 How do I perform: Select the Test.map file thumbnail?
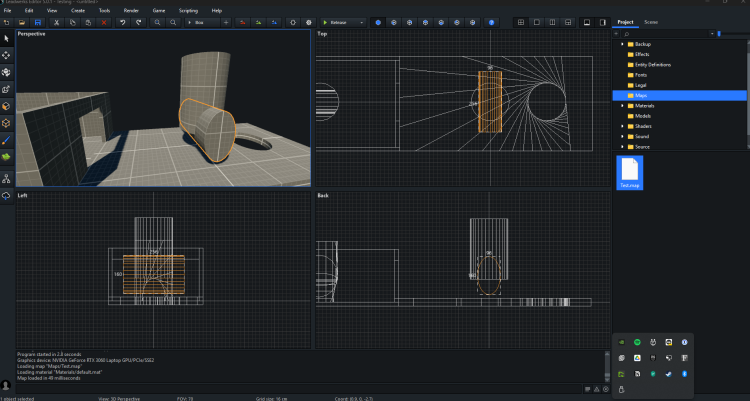[x=630, y=171]
